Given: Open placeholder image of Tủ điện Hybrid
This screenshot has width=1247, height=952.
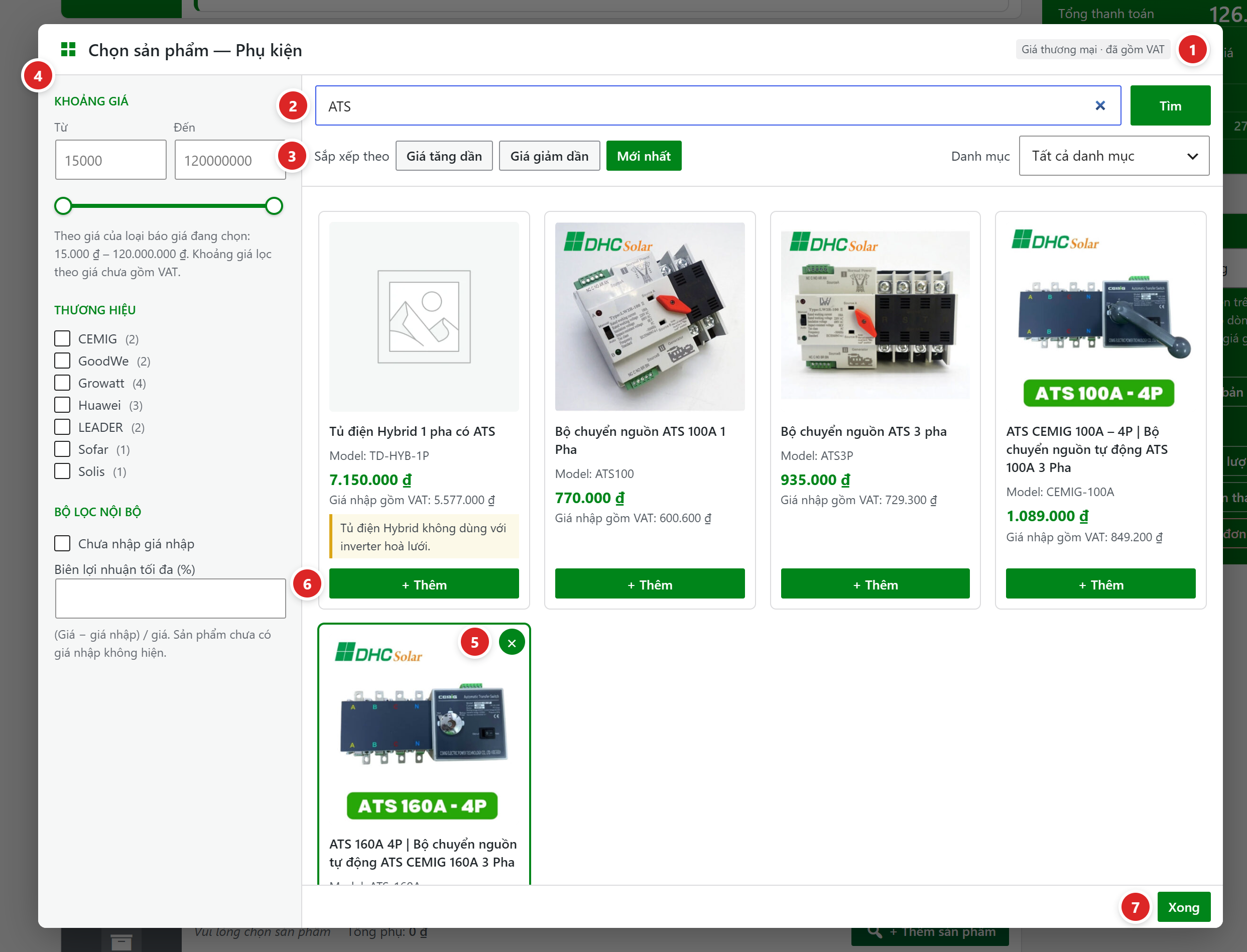Looking at the screenshot, I should [x=424, y=317].
